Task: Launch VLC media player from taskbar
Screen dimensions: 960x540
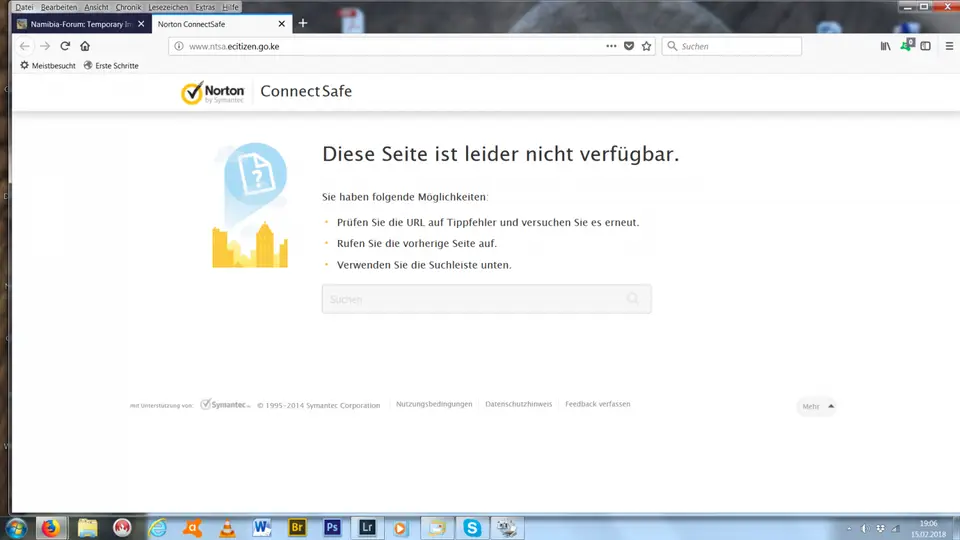Action: (x=227, y=528)
